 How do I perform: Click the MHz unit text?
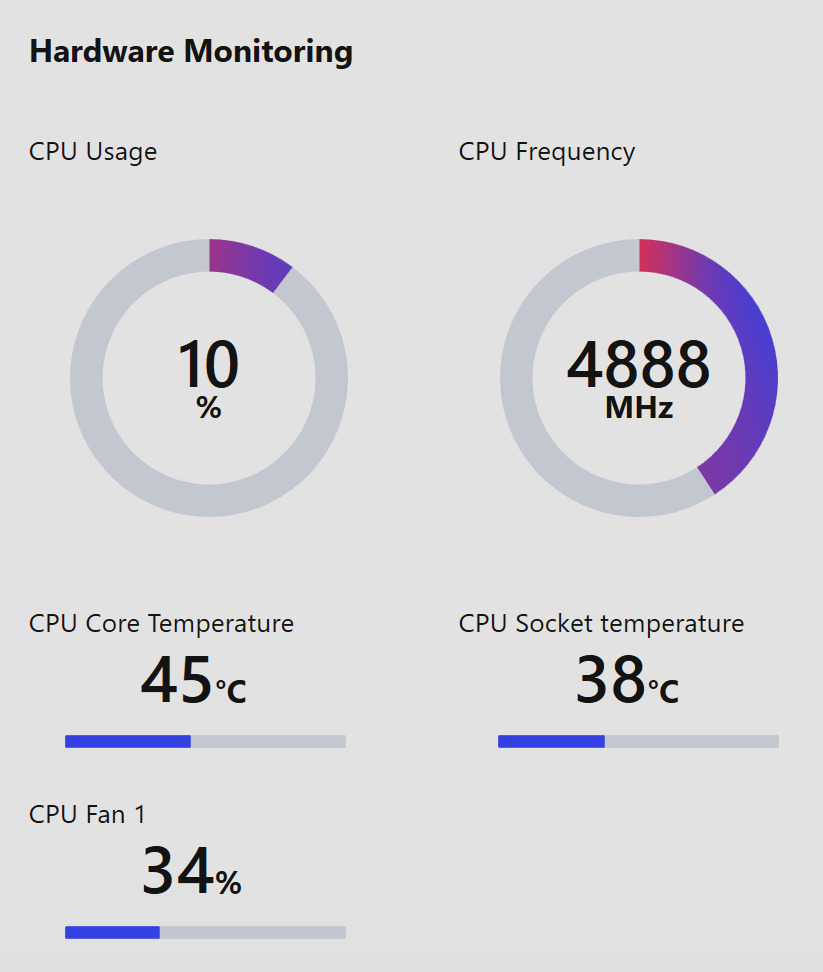pyautogui.click(x=638, y=408)
